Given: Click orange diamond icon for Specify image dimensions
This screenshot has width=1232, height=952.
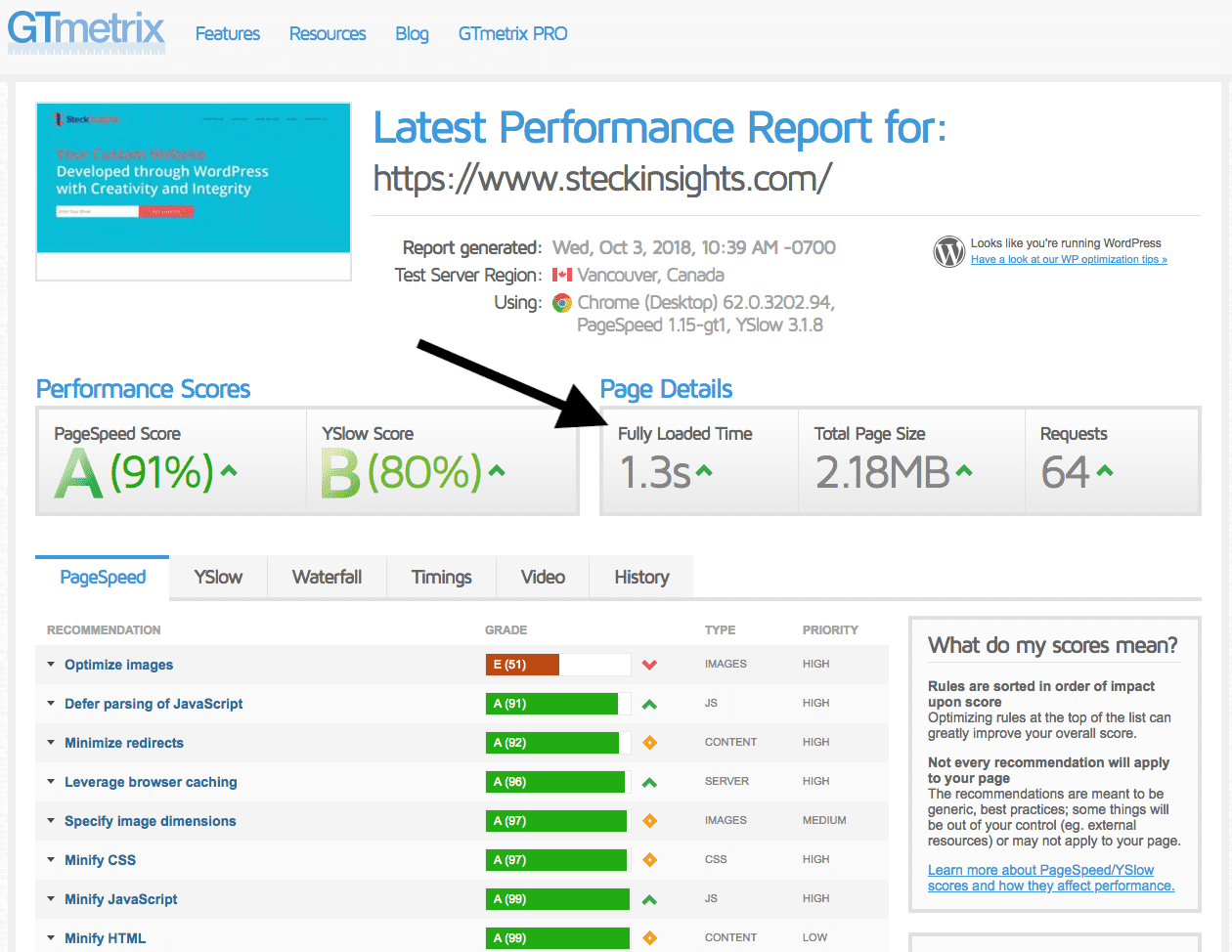Looking at the screenshot, I should tap(649, 821).
